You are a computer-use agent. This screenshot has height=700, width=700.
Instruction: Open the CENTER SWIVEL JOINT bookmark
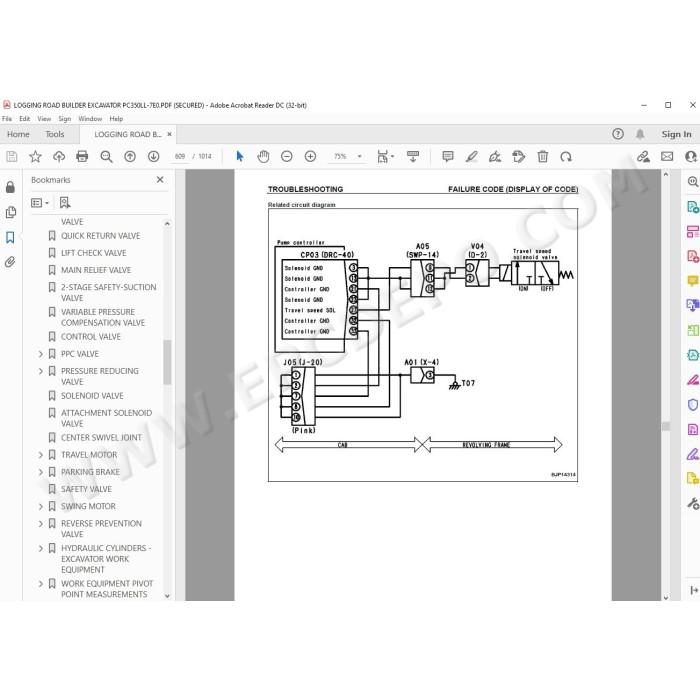tap(101, 438)
